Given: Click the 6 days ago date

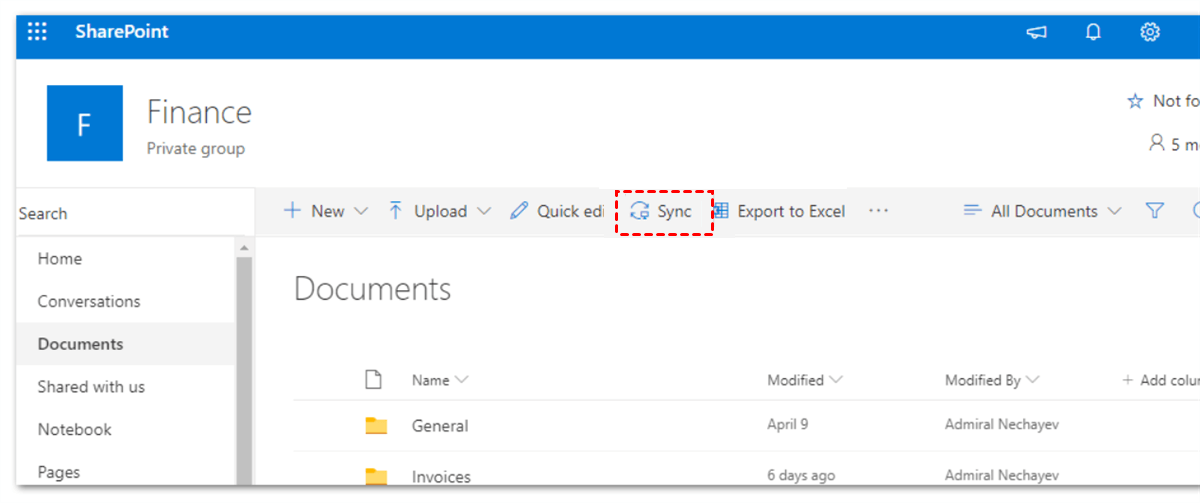Looking at the screenshot, I should [x=802, y=476].
